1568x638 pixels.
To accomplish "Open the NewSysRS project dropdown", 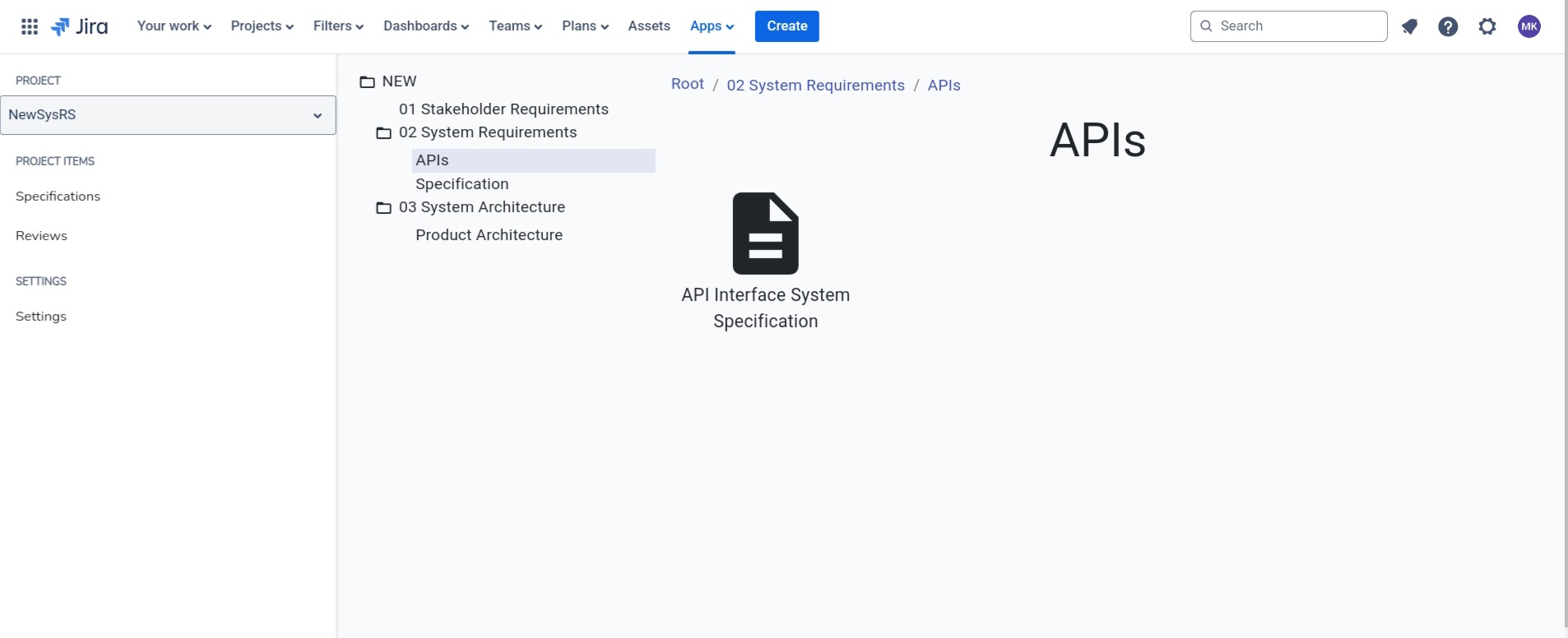I will pyautogui.click(x=168, y=115).
